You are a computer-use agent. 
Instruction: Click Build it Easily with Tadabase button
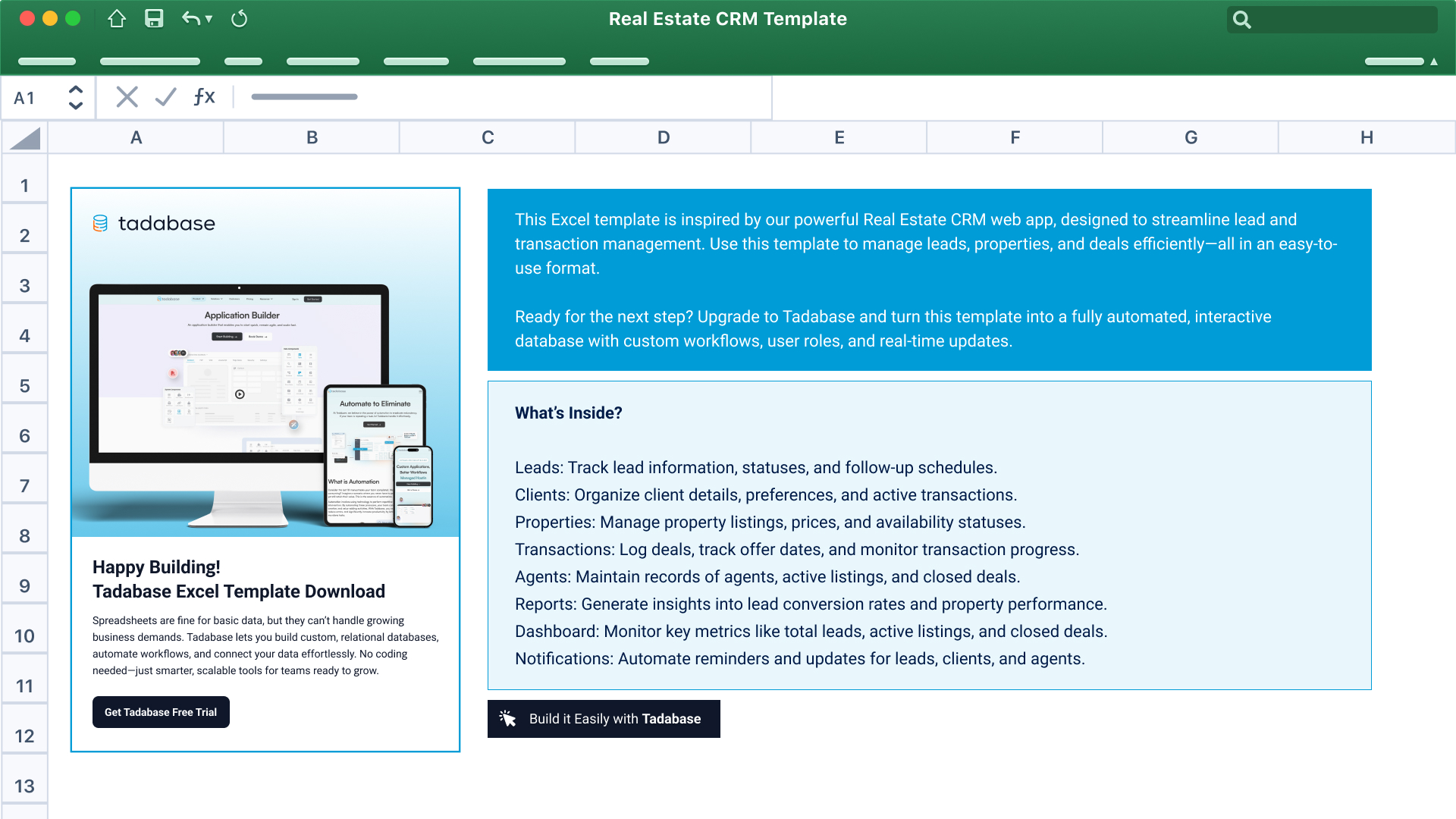point(604,719)
